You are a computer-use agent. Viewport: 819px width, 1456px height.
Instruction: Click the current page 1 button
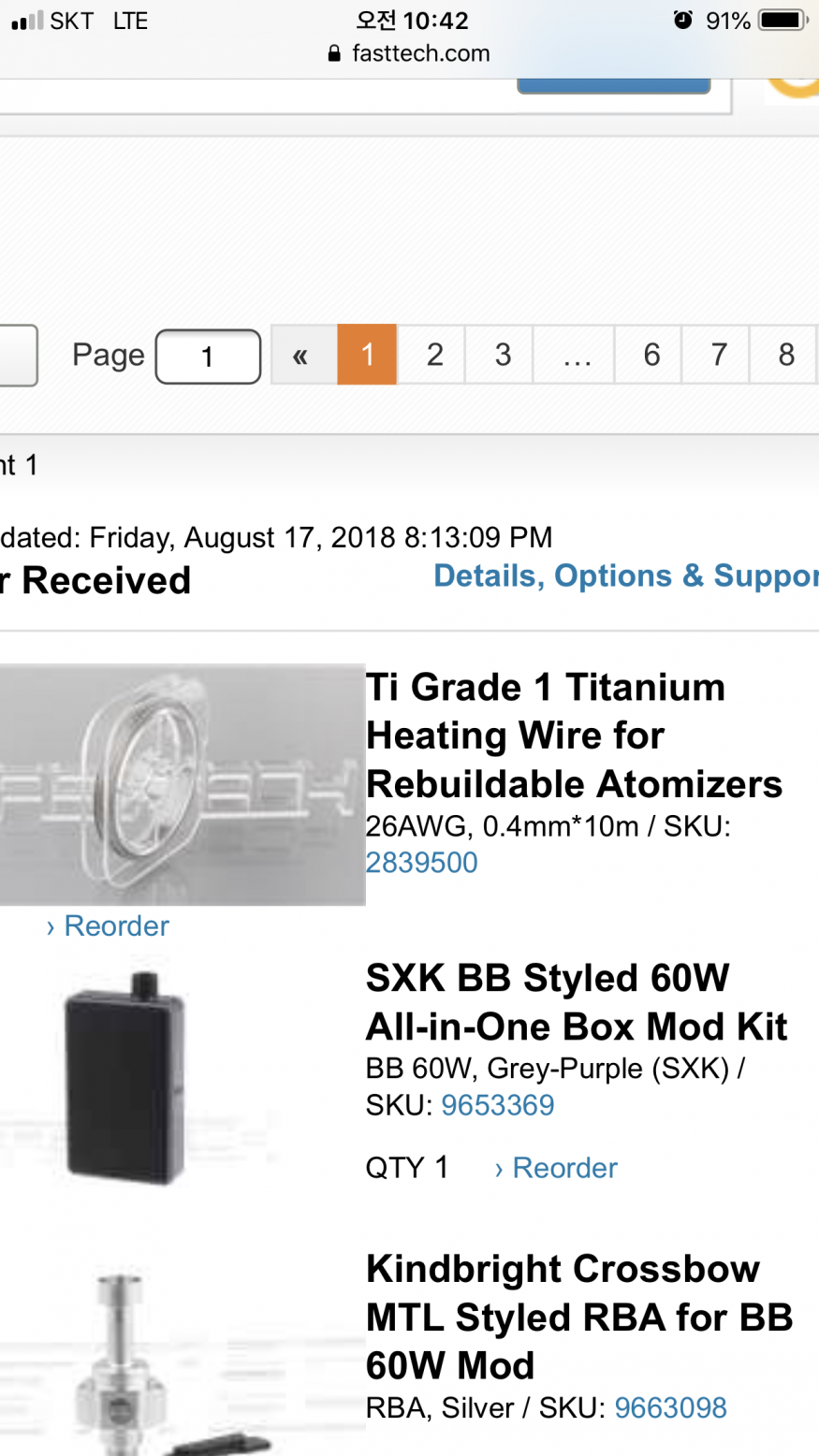pos(368,355)
